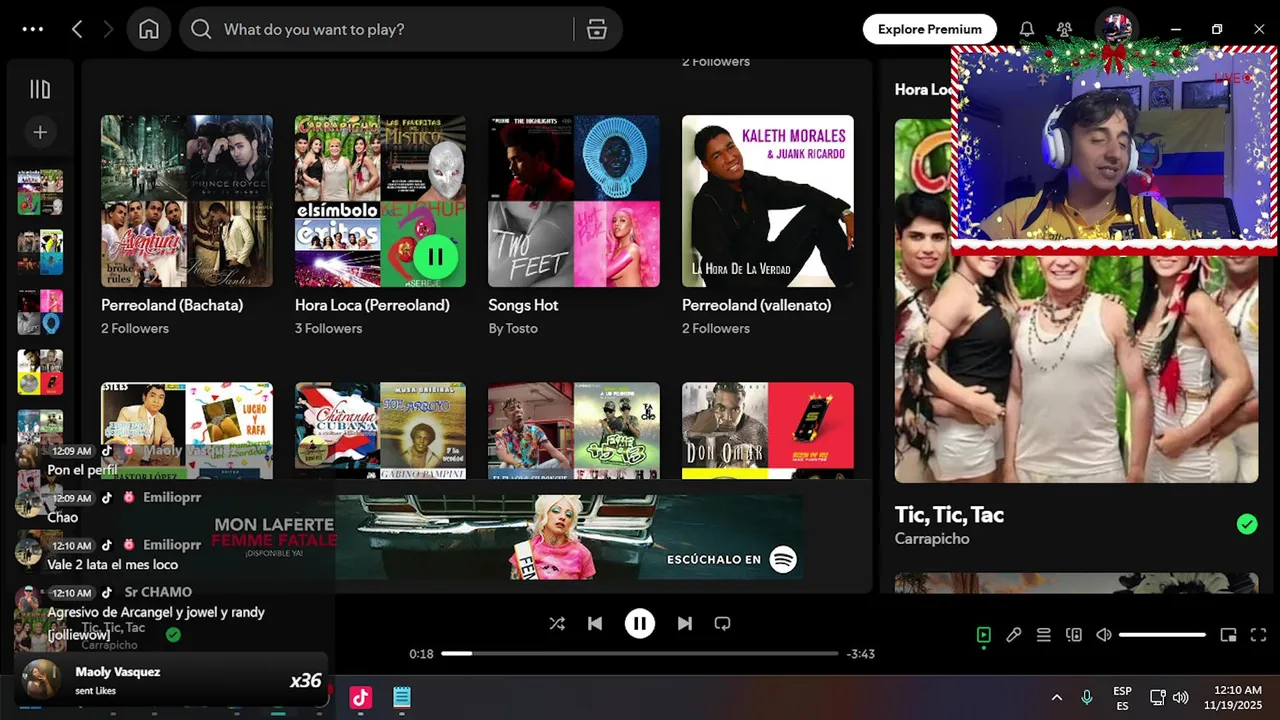Open system volume tray icon

[1180, 697]
